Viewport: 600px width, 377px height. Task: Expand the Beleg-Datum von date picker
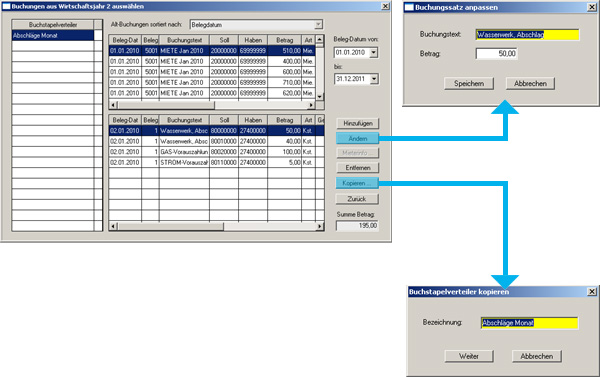point(374,52)
